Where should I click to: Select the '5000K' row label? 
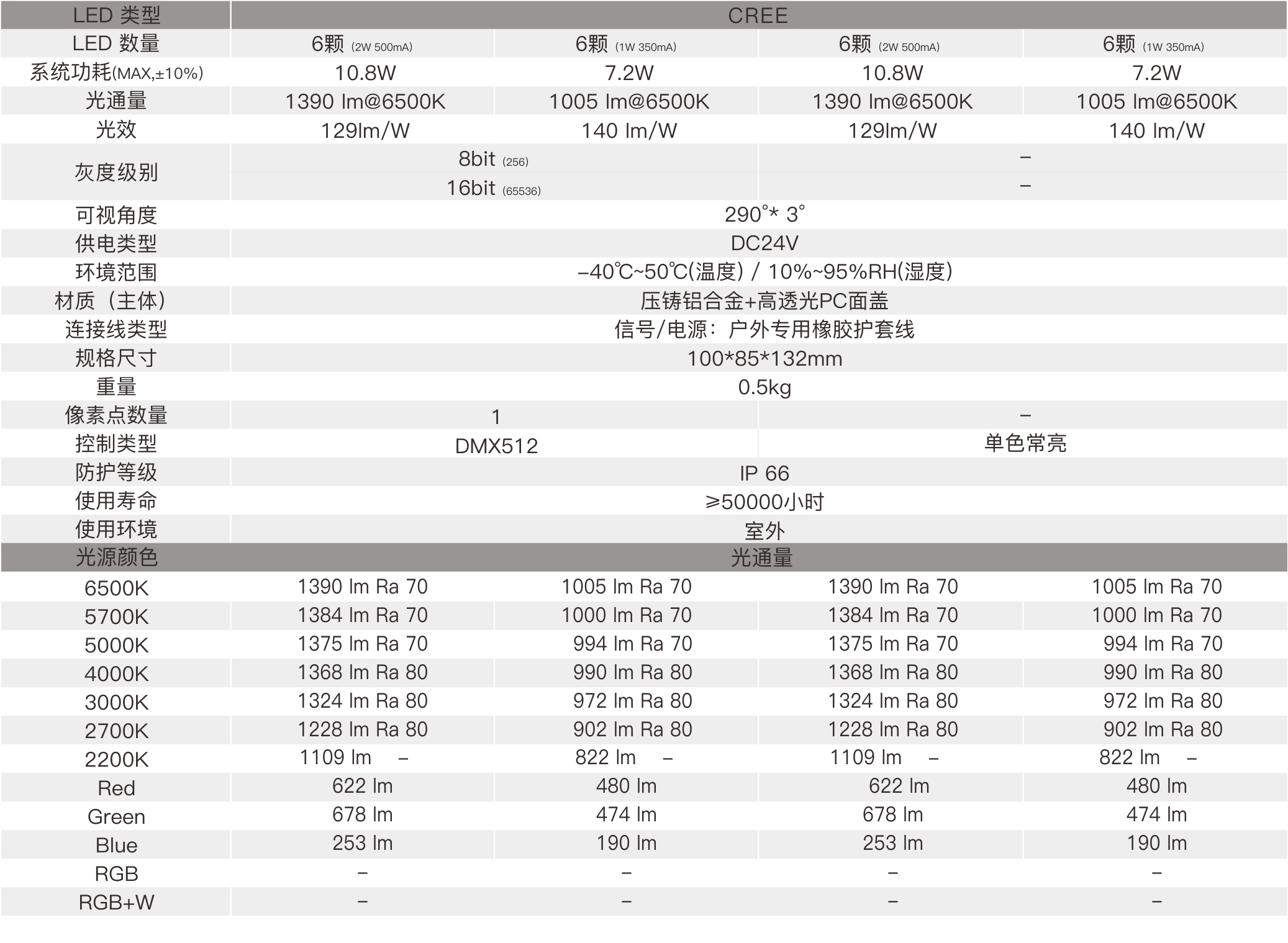click(x=116, y=644)
